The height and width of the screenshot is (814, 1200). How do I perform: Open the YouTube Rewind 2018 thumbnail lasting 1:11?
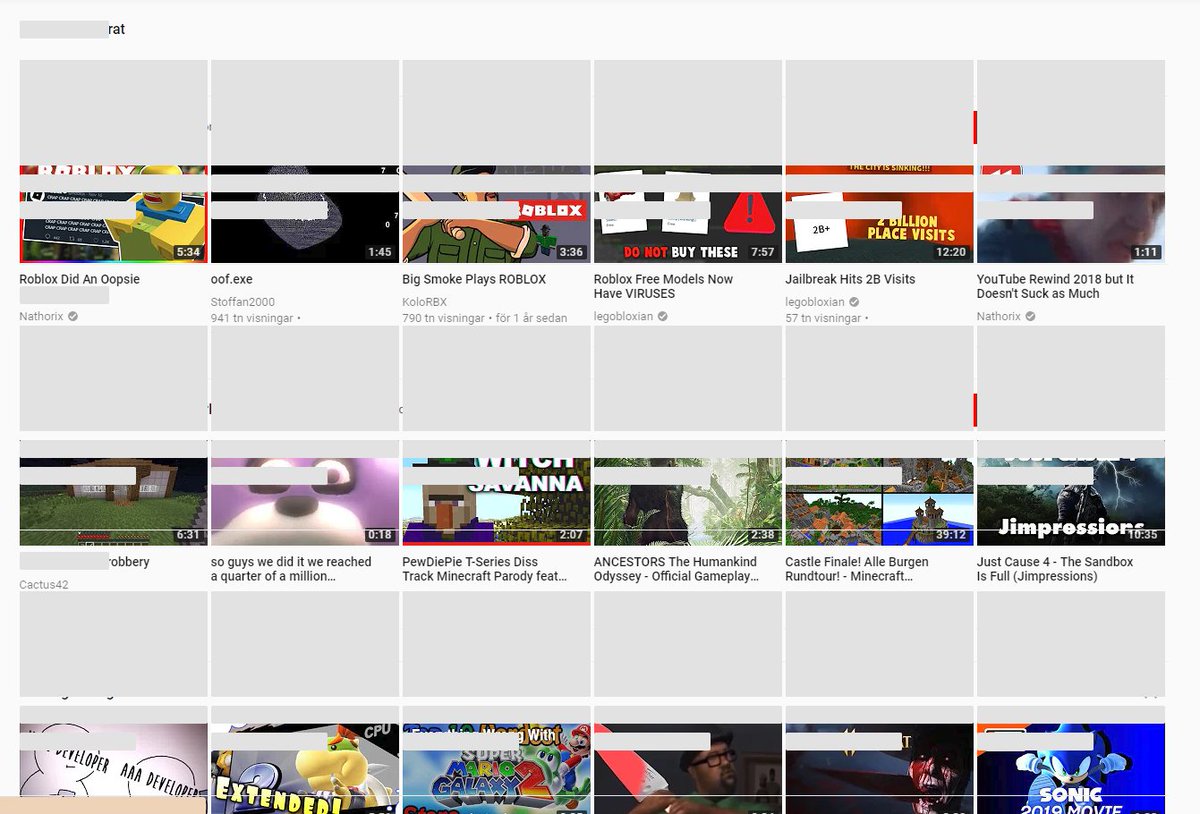pyautogui.click(x=1071, y=214)
